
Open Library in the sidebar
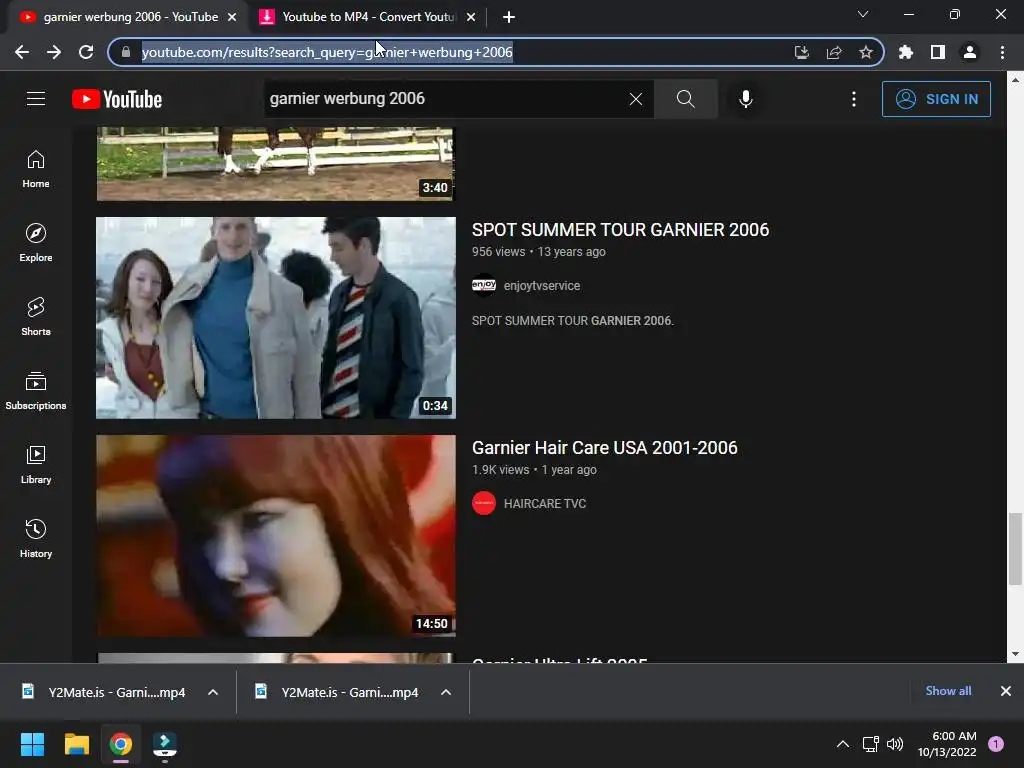(x=36, y=465)
